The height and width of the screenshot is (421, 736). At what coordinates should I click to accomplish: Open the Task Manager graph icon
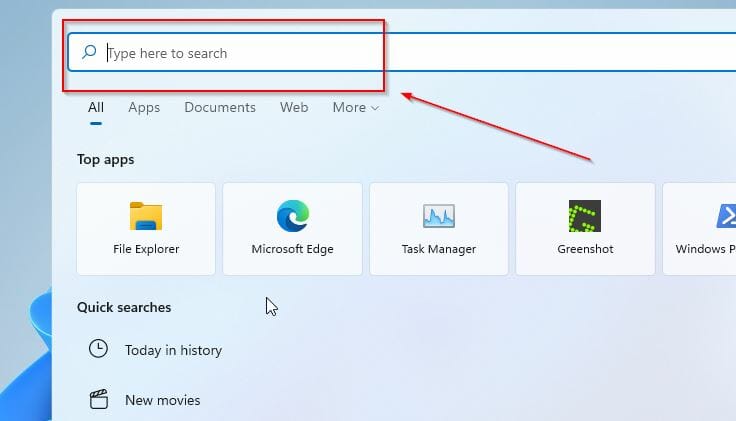coord(439,216)
